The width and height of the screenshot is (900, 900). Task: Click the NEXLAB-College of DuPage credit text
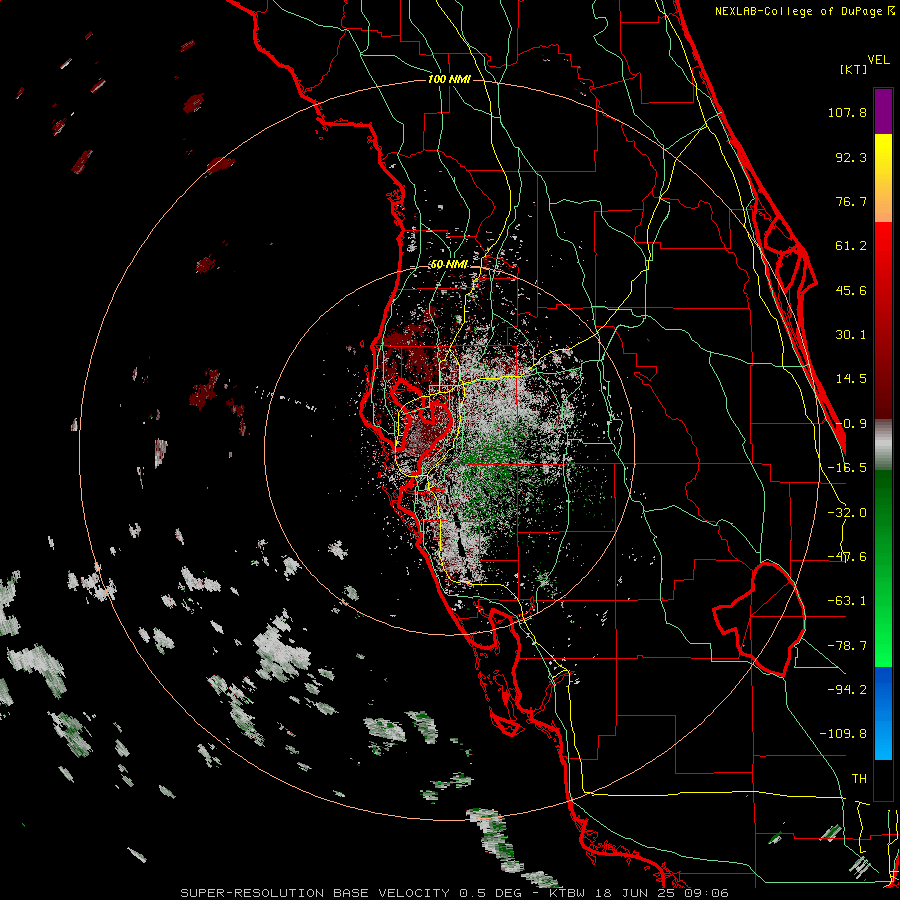[805, 11]
